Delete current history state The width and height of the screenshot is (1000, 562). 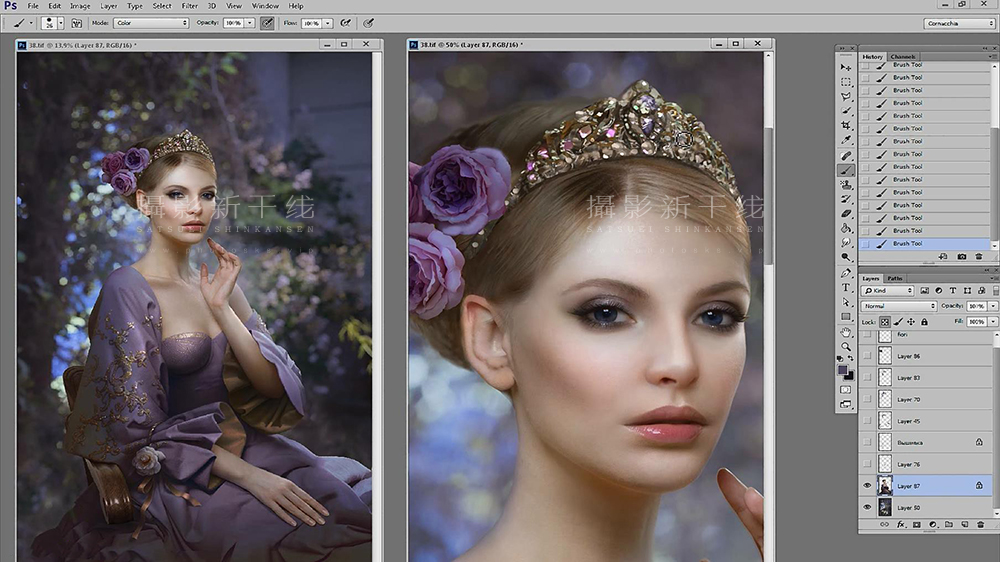tap(979, 256)
